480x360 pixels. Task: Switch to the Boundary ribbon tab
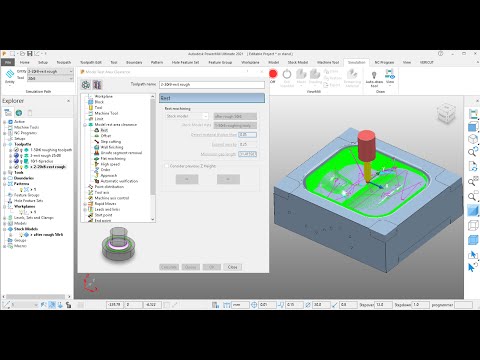pos(134,62)
